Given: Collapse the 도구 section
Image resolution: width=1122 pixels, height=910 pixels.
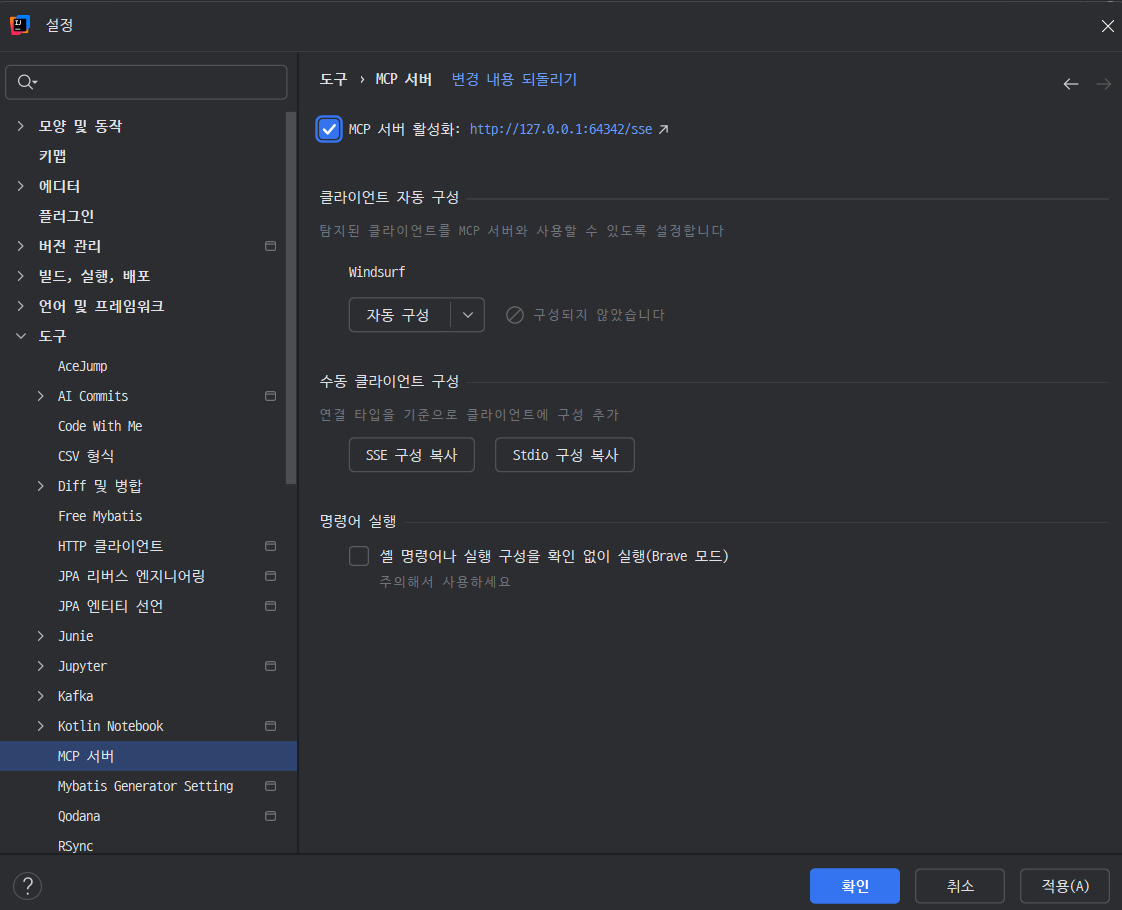Looking at the screenshot, I should [x=21, y=336].
